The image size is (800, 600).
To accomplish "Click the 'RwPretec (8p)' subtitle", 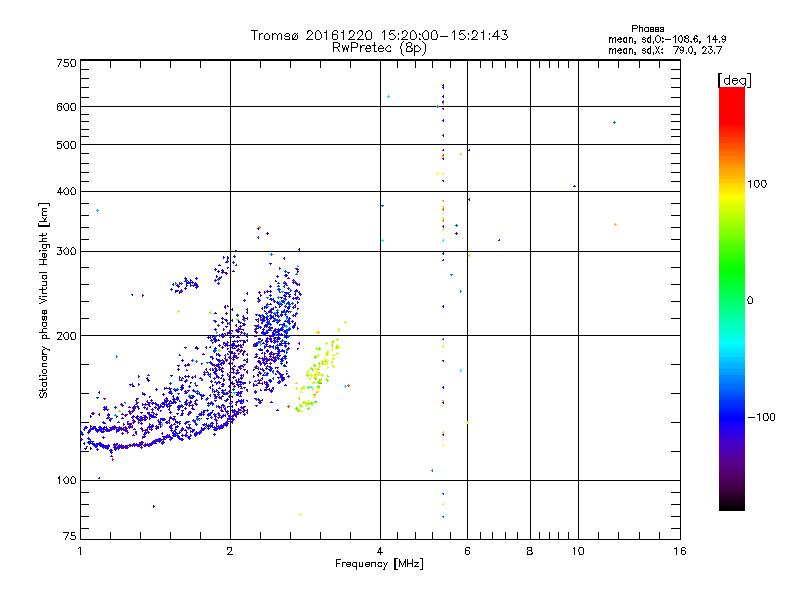I will point(379,48).
